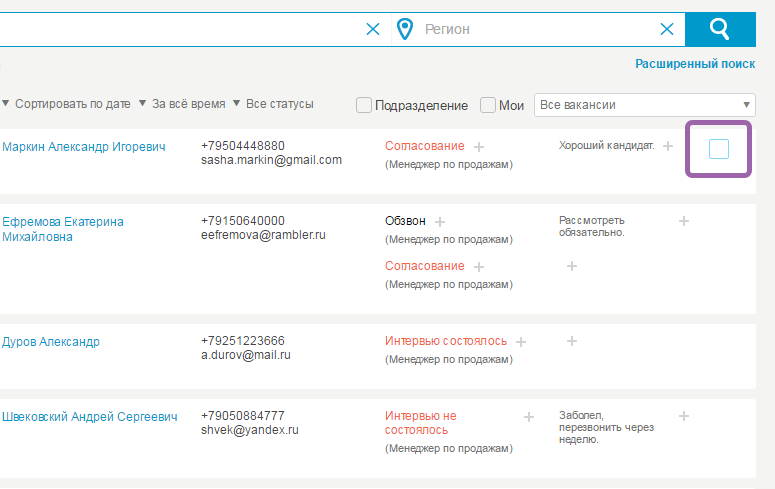Screen dimensions: 775x489
Task: Click email shvek@yandex.ru
Action: pos(250,430)
